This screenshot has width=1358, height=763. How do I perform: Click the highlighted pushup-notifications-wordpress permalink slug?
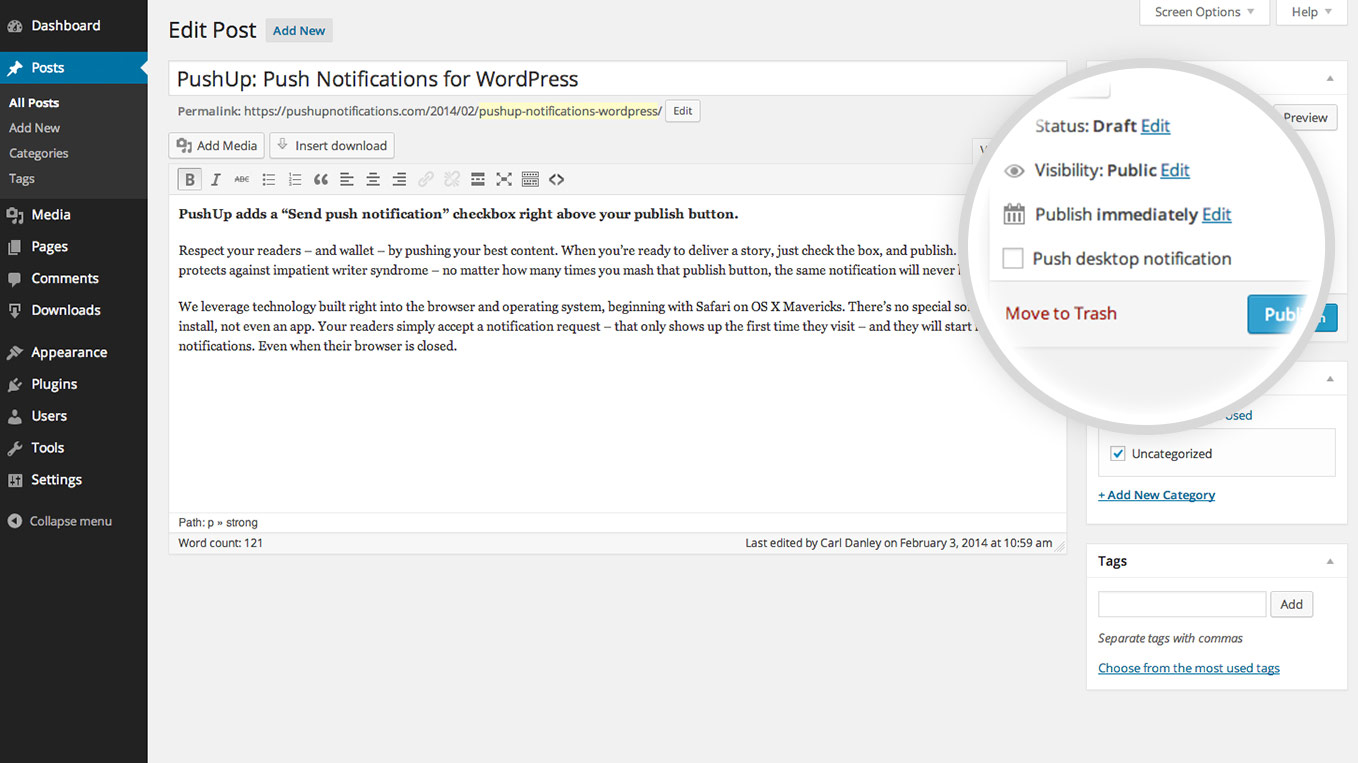point(568,111)
